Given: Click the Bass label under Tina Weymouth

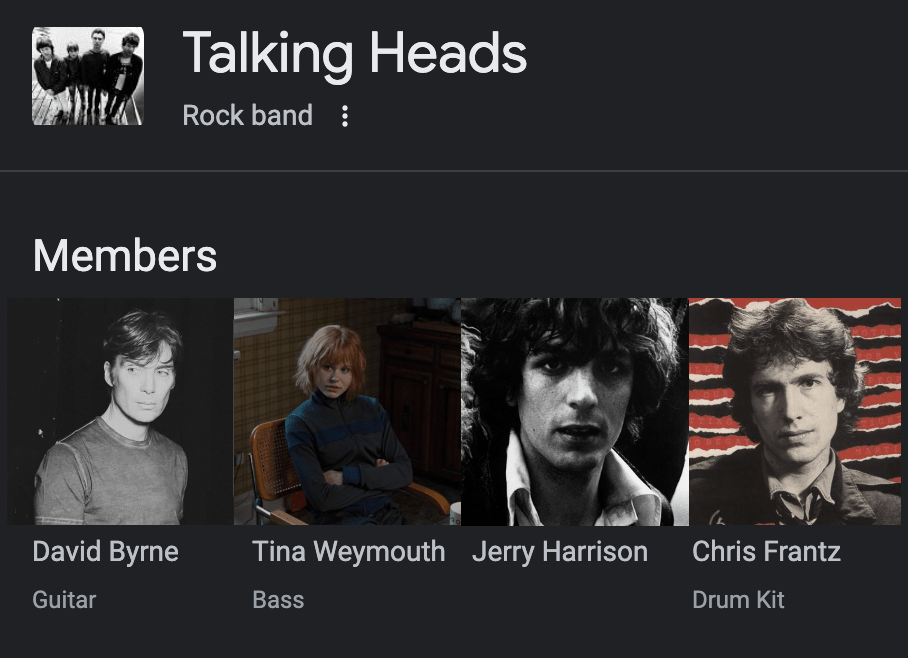Looking at the screenshot, I should pos(278,600).
